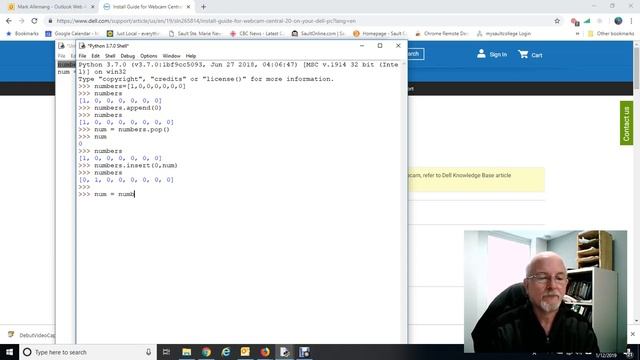Open the CBC News bookmark
Image resolution: width=640 pixels, height=360 pixels.
[x=257, y=33]
